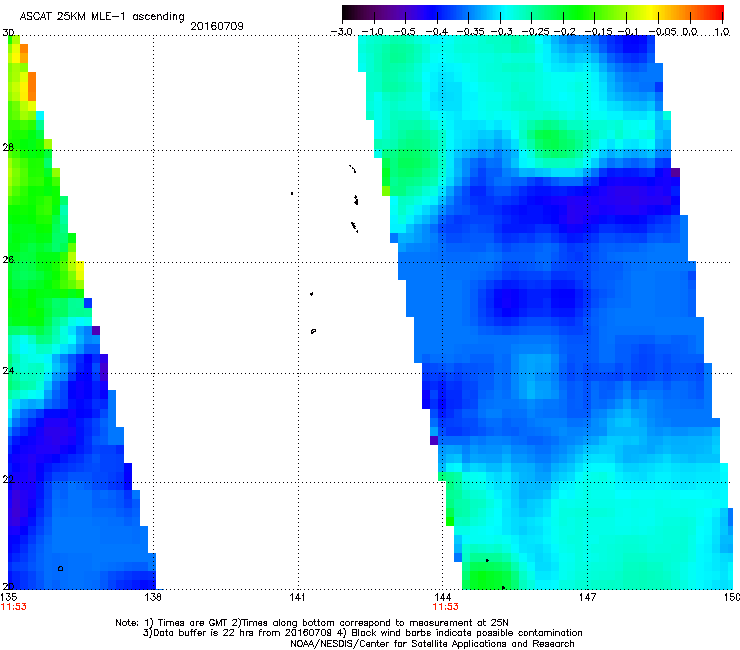Click colorbar label -0.2
The width and height of the screenshot is (740, 650).
point(565,32)
